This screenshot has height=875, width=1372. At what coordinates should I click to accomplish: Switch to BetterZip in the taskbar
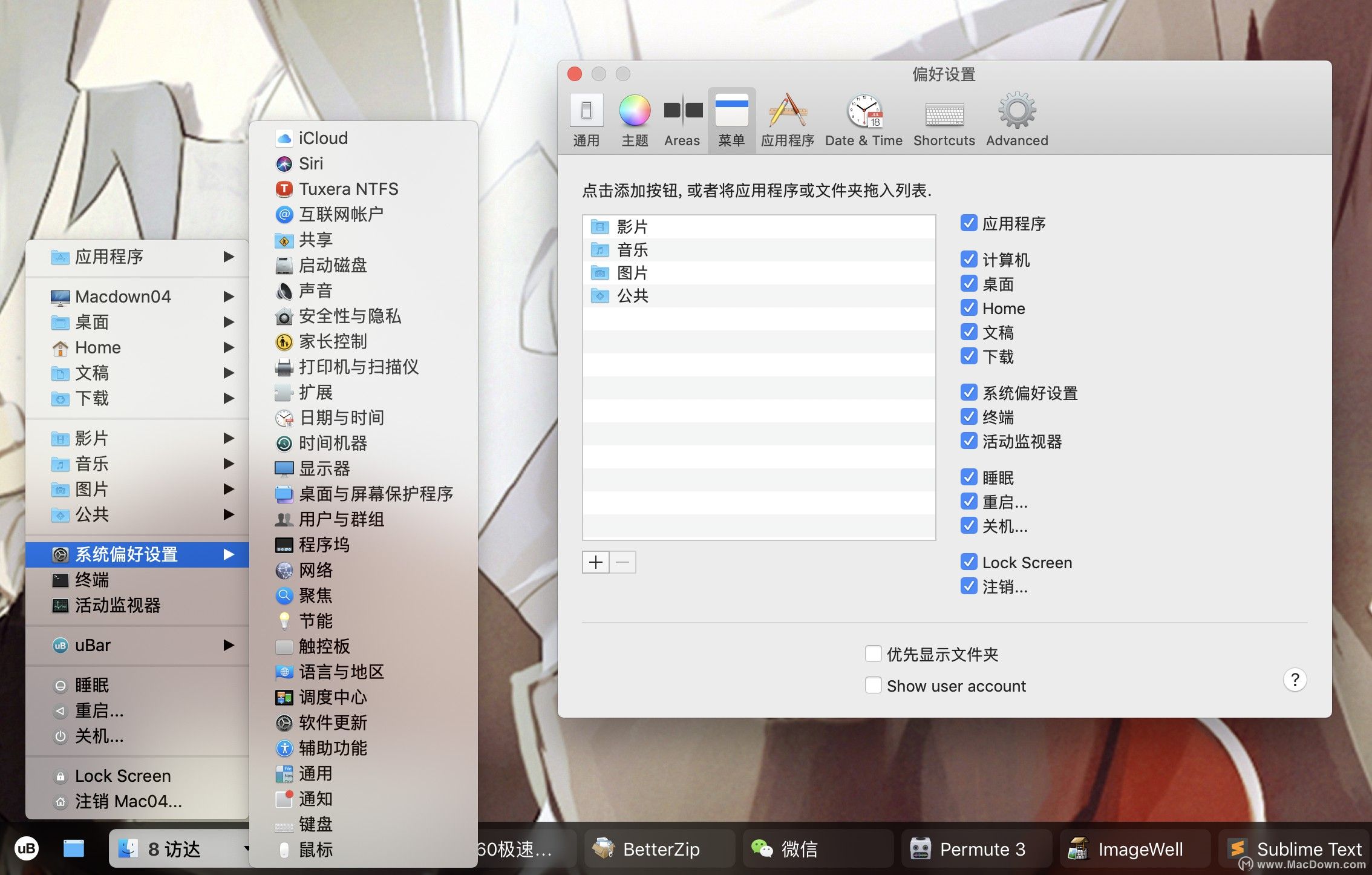click(x=660, y=849)
